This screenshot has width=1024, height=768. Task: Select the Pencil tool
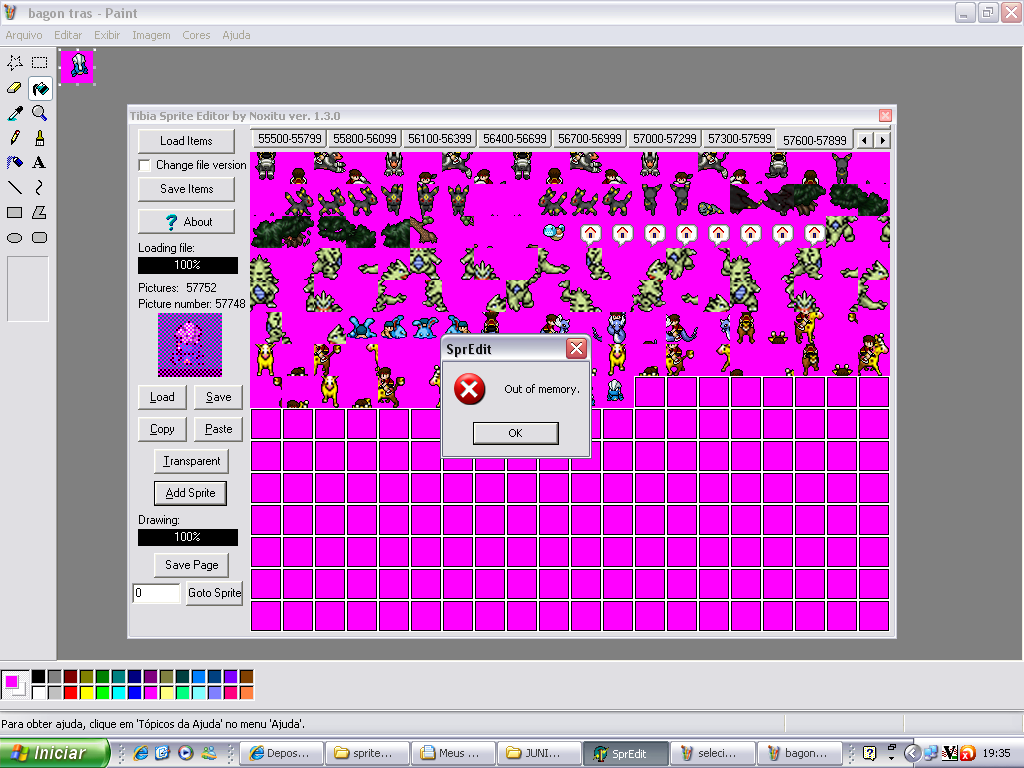click(x=15, y=138)
